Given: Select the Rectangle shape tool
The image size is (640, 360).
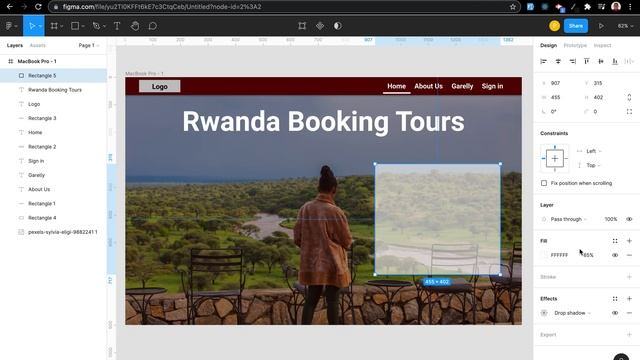Looking at the screenshot, I should coord(75,26).
